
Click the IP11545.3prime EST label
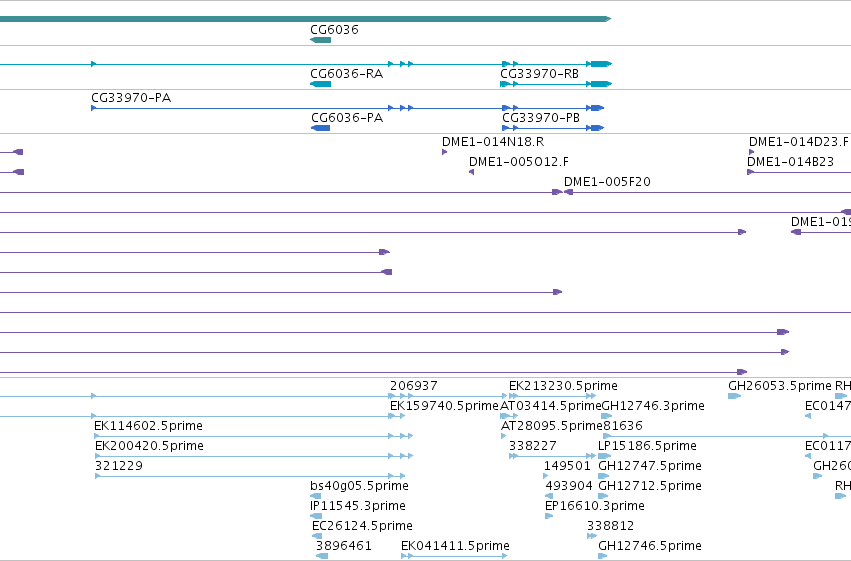tap(358, 506)
